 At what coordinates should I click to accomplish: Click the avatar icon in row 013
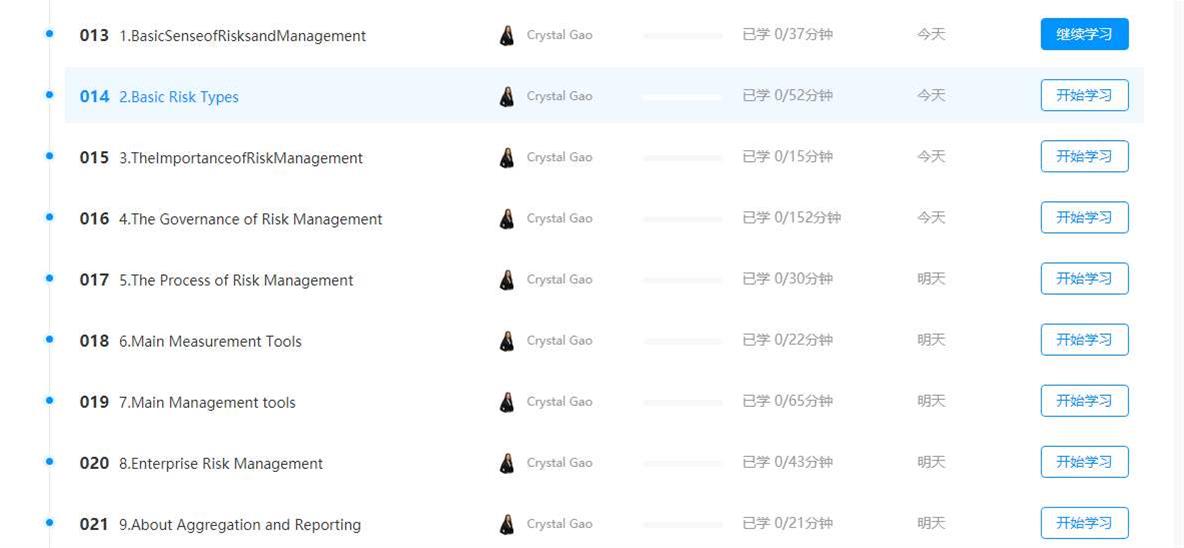tap(507, 35)
